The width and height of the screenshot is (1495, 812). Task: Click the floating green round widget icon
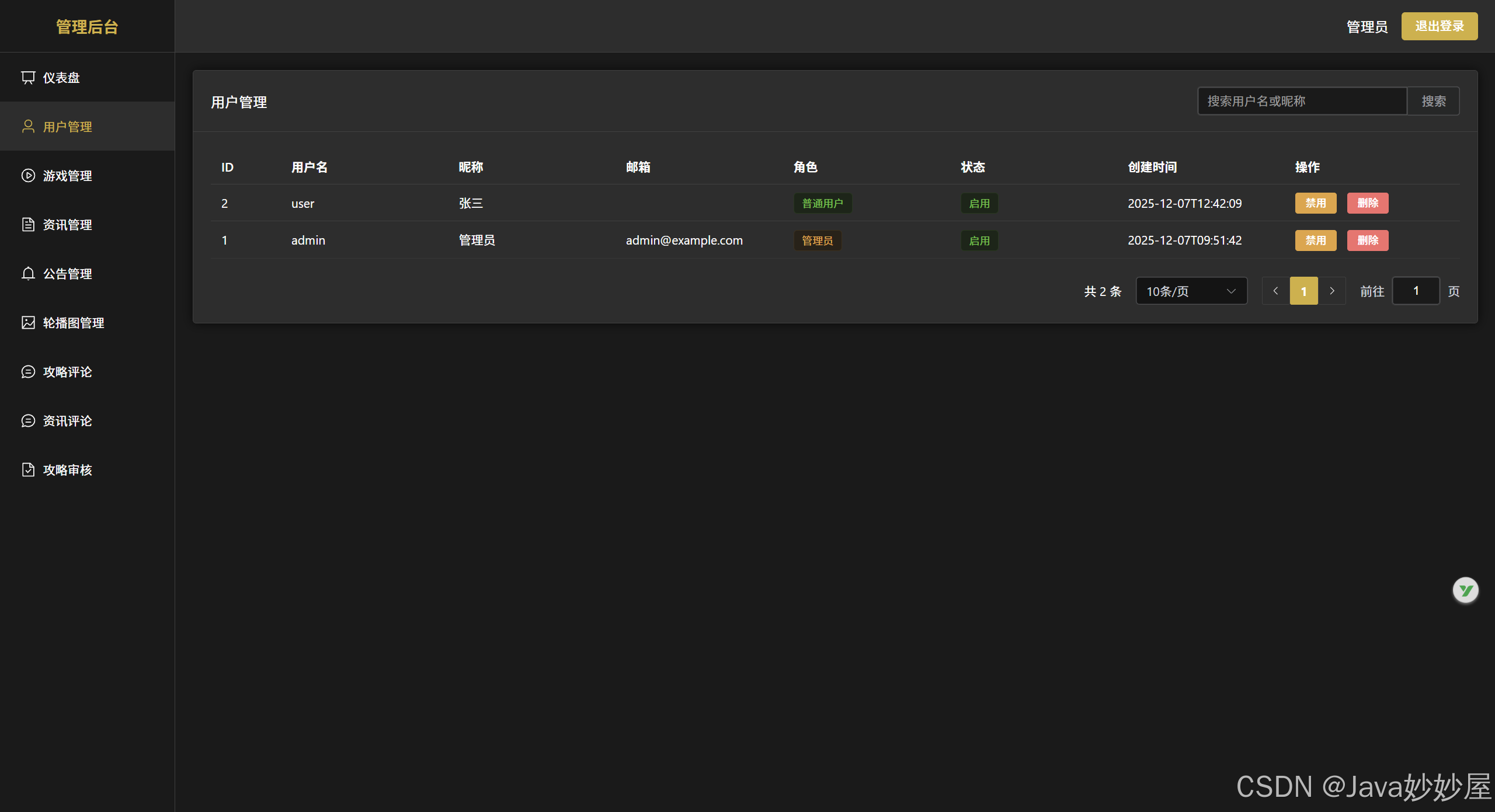point(1465,591)
